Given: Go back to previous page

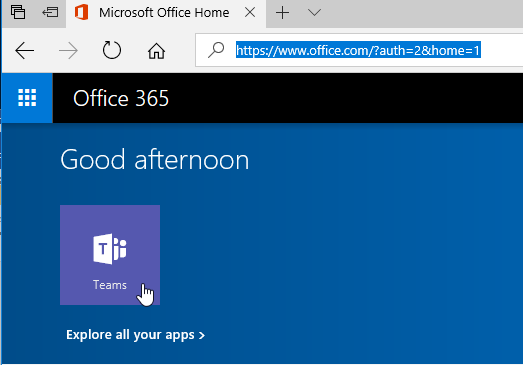Looking at the screenshot, I should (24, 51).
